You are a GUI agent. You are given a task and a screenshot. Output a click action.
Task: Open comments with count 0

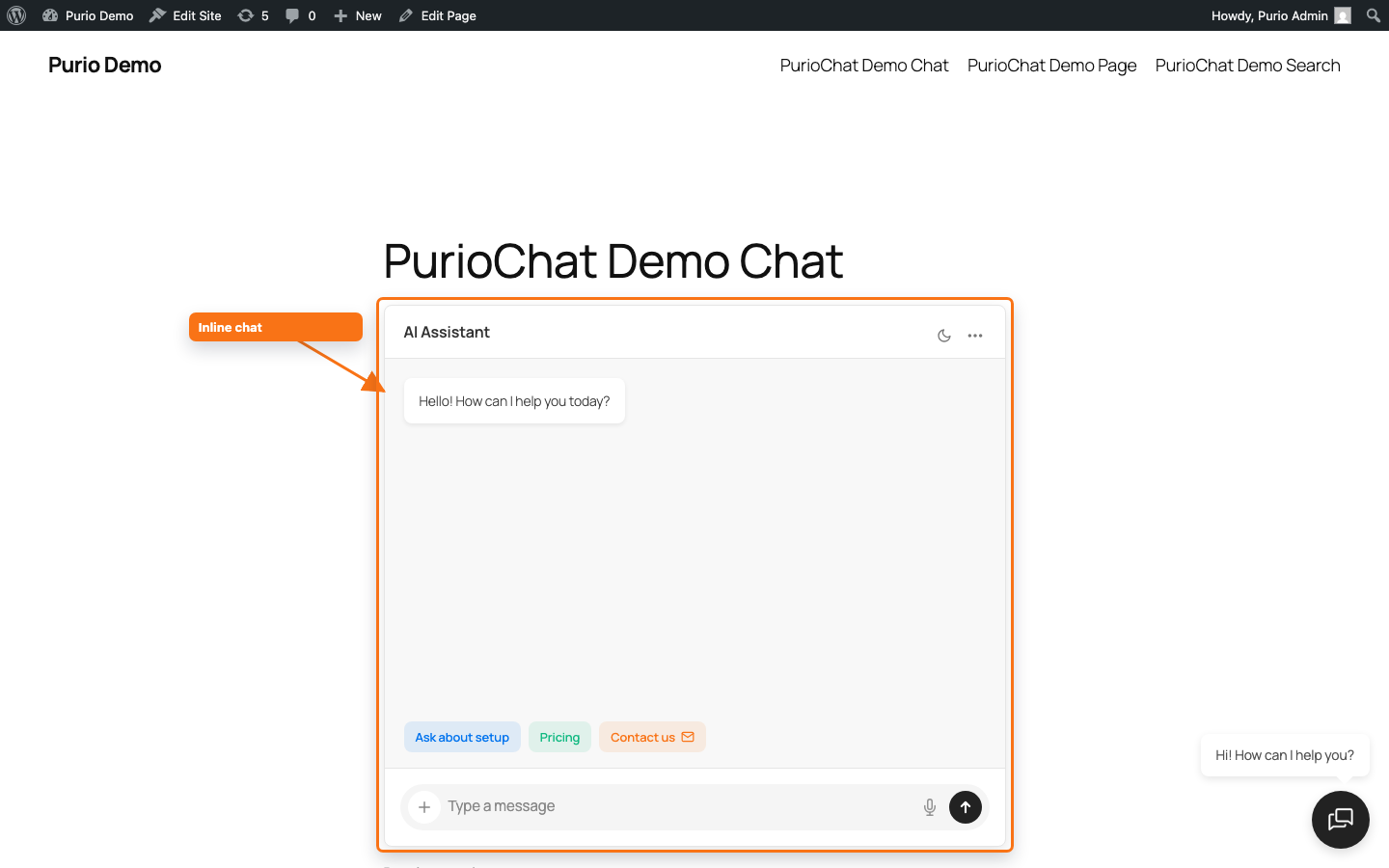(300, 15)
